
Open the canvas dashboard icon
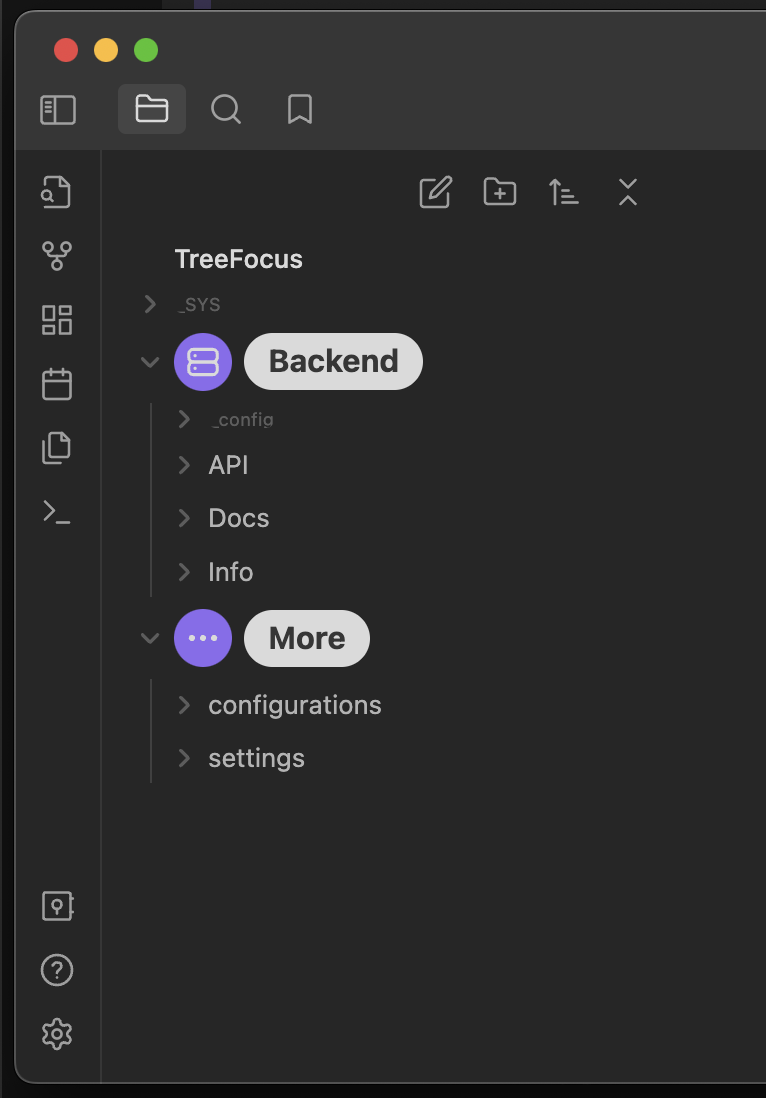tap(57, 320)
